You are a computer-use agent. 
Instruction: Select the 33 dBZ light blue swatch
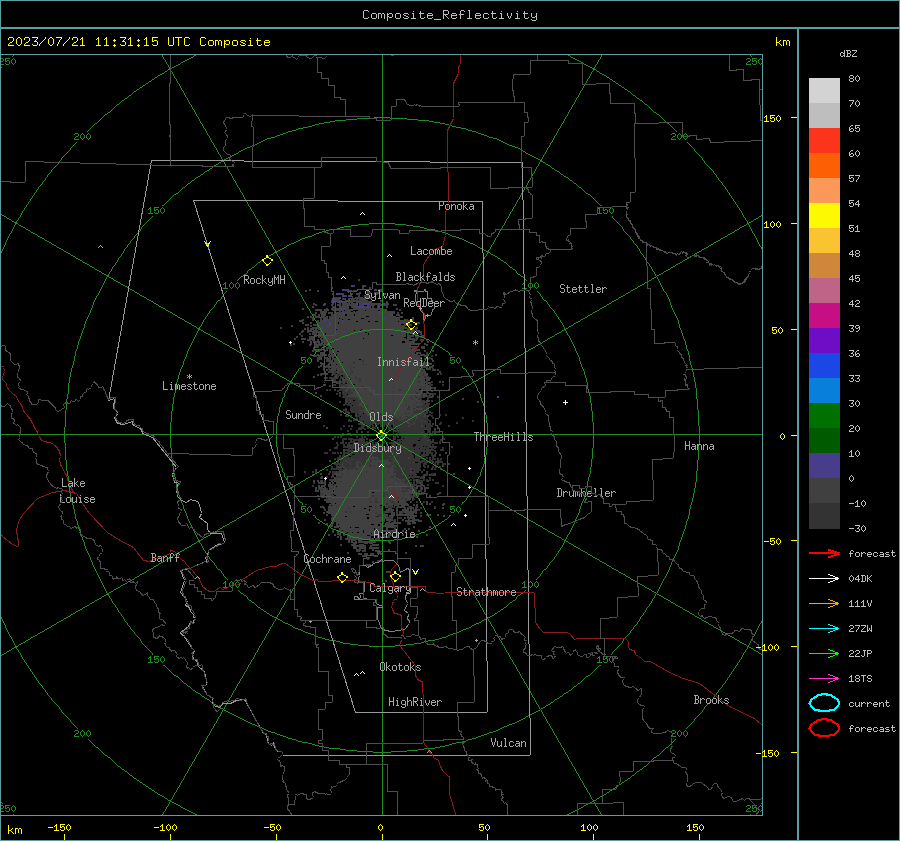824,390
